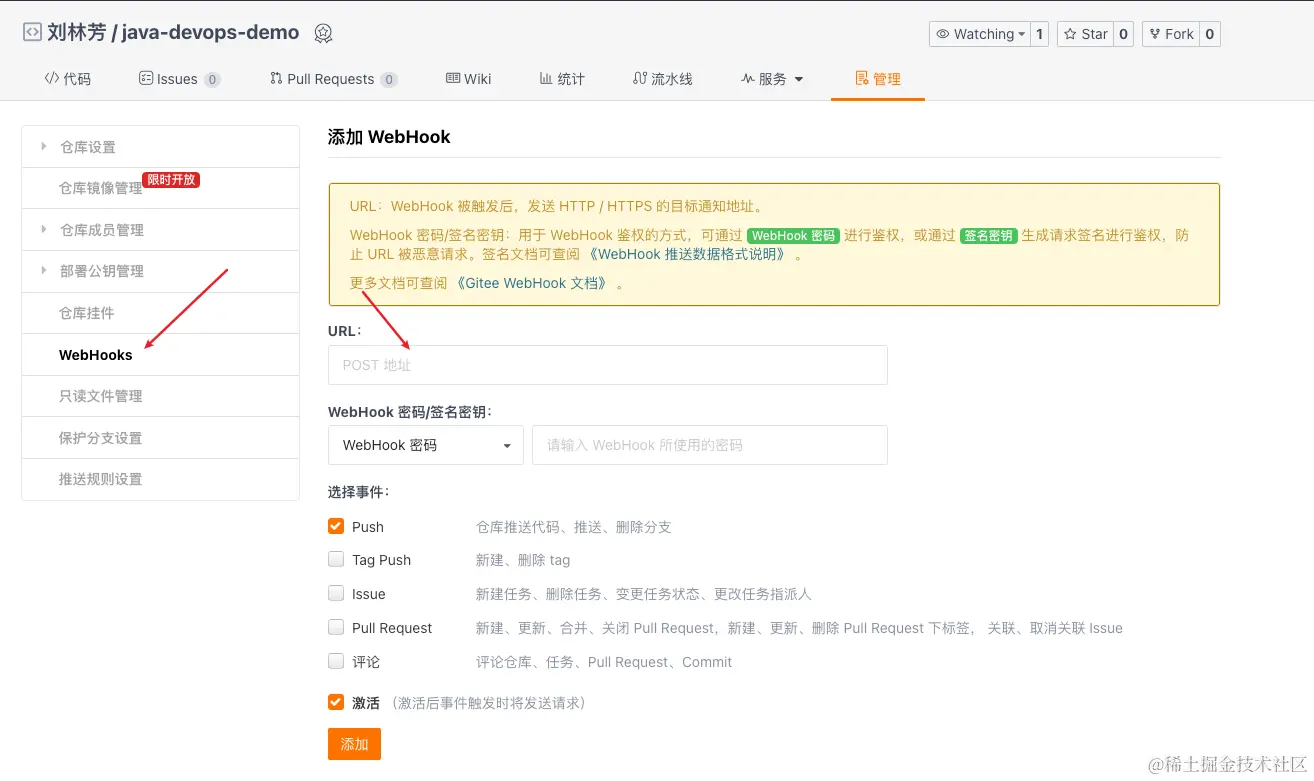This screenshot has height=781, width=1314.
Task: Click the 刘林芳 owner link
Action: click(76, 32)
